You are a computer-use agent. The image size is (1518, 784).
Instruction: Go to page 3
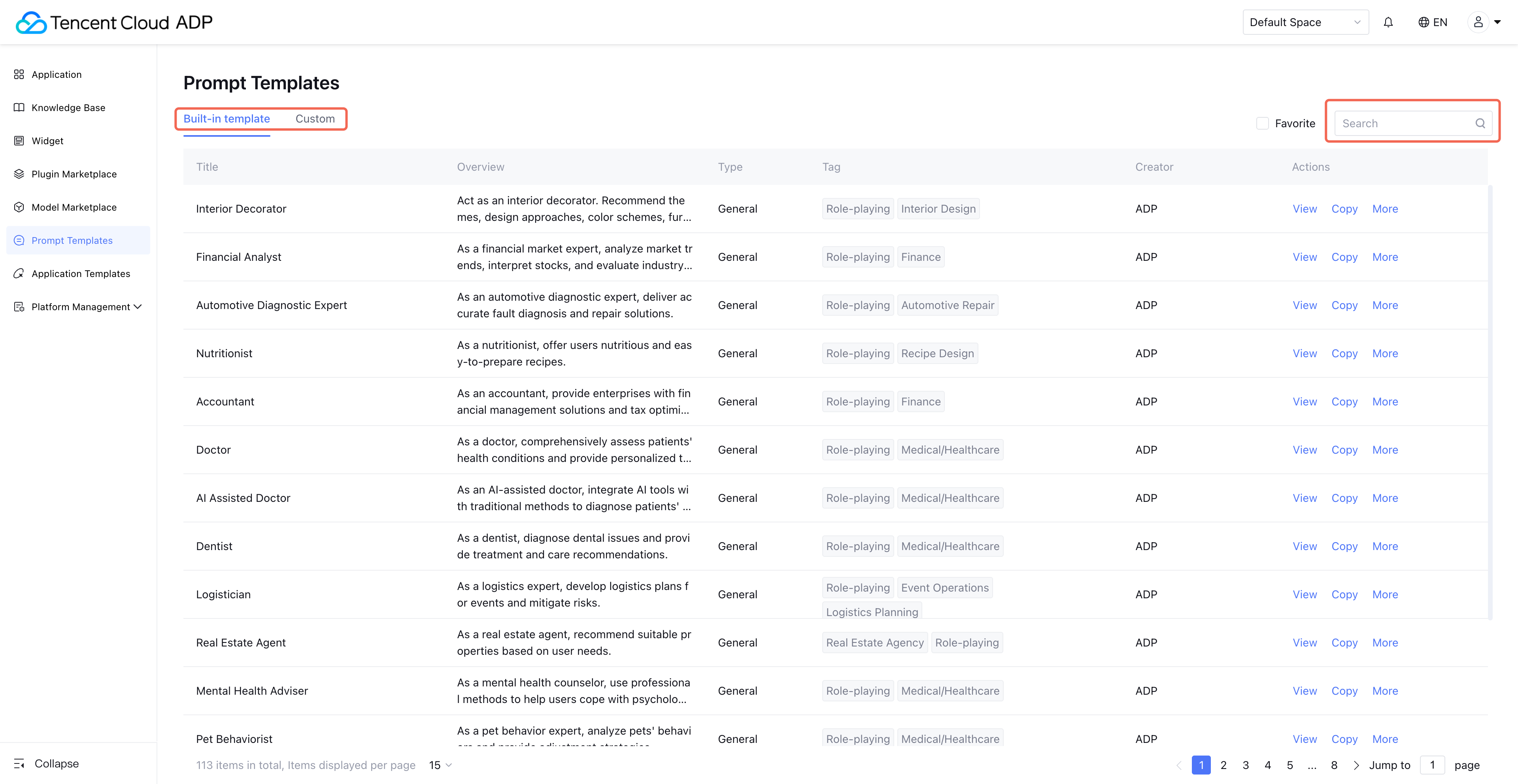pos(1245,765)
